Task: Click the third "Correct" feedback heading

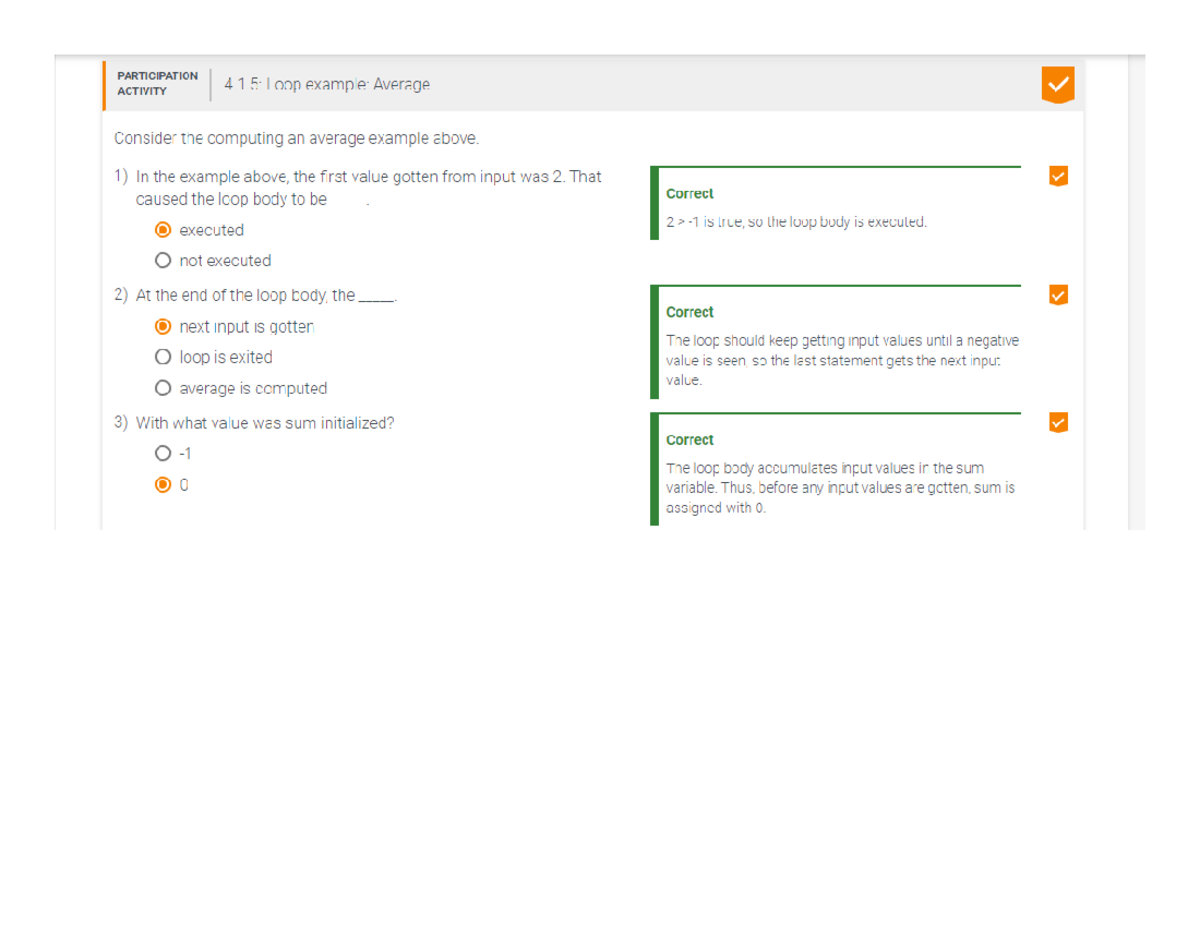Action: 689,440
